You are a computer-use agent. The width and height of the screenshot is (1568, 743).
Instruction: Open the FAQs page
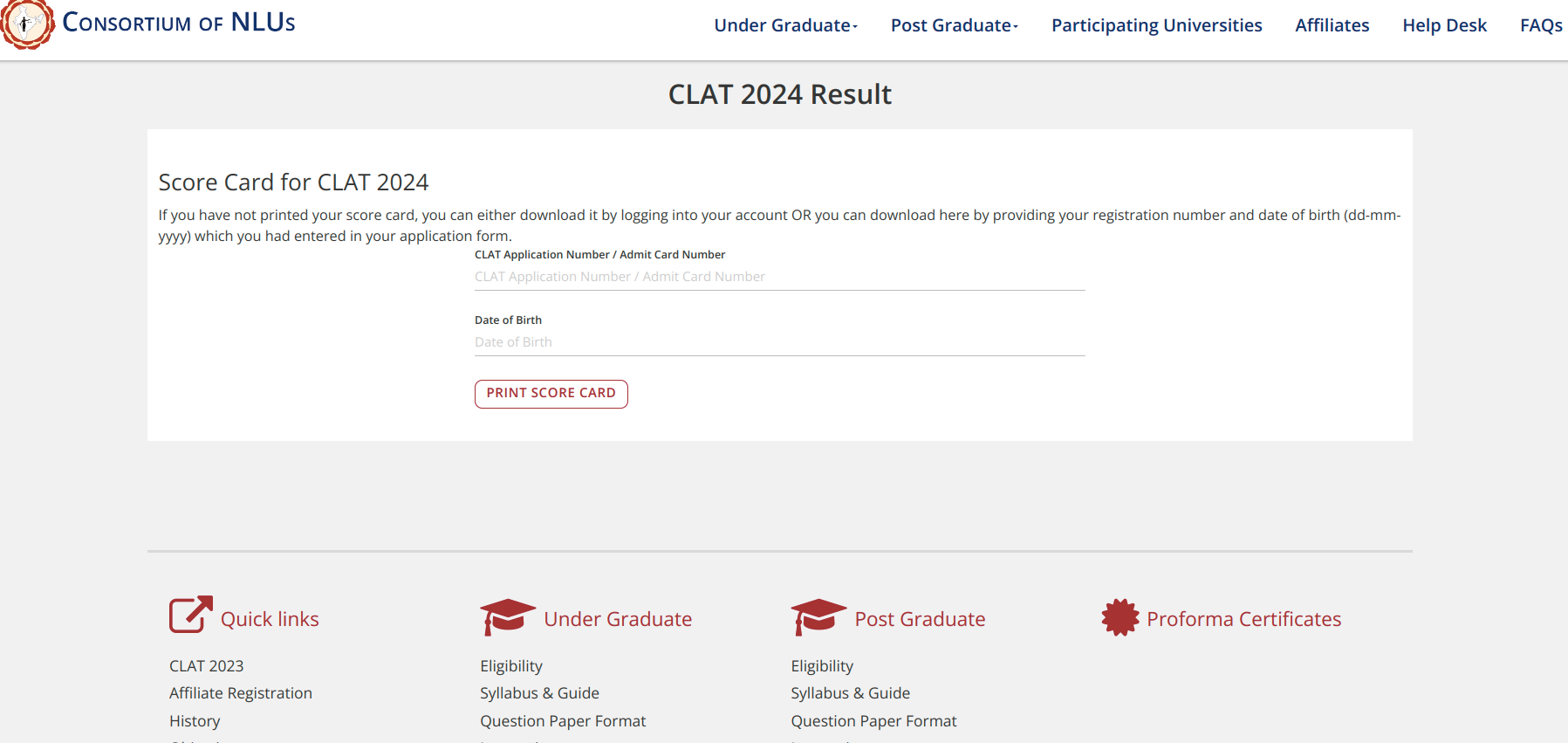1540,25
